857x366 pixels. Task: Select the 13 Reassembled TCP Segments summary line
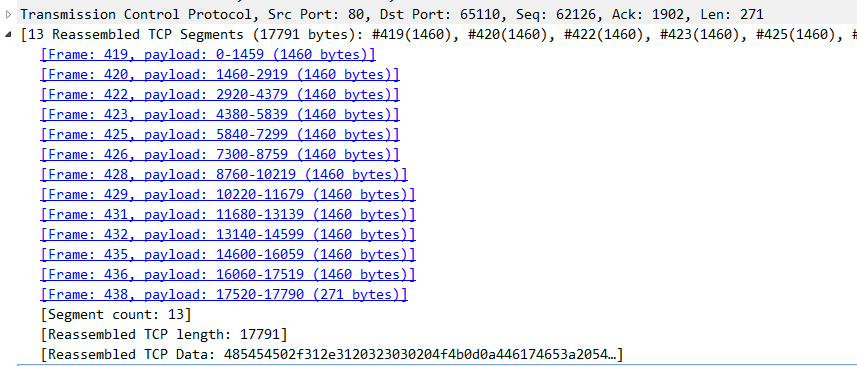(x=438, y=34)
